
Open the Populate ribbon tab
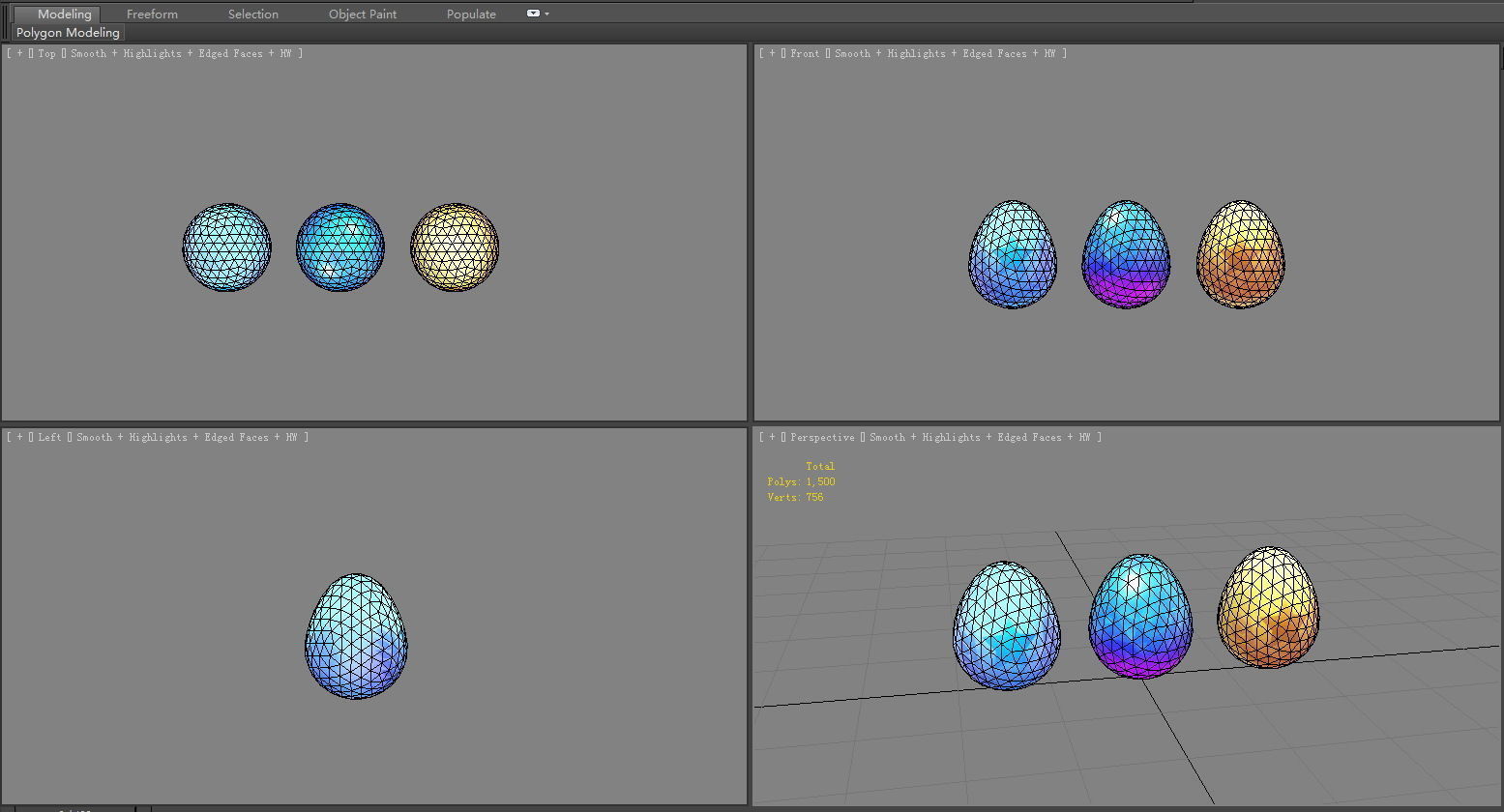471,14
